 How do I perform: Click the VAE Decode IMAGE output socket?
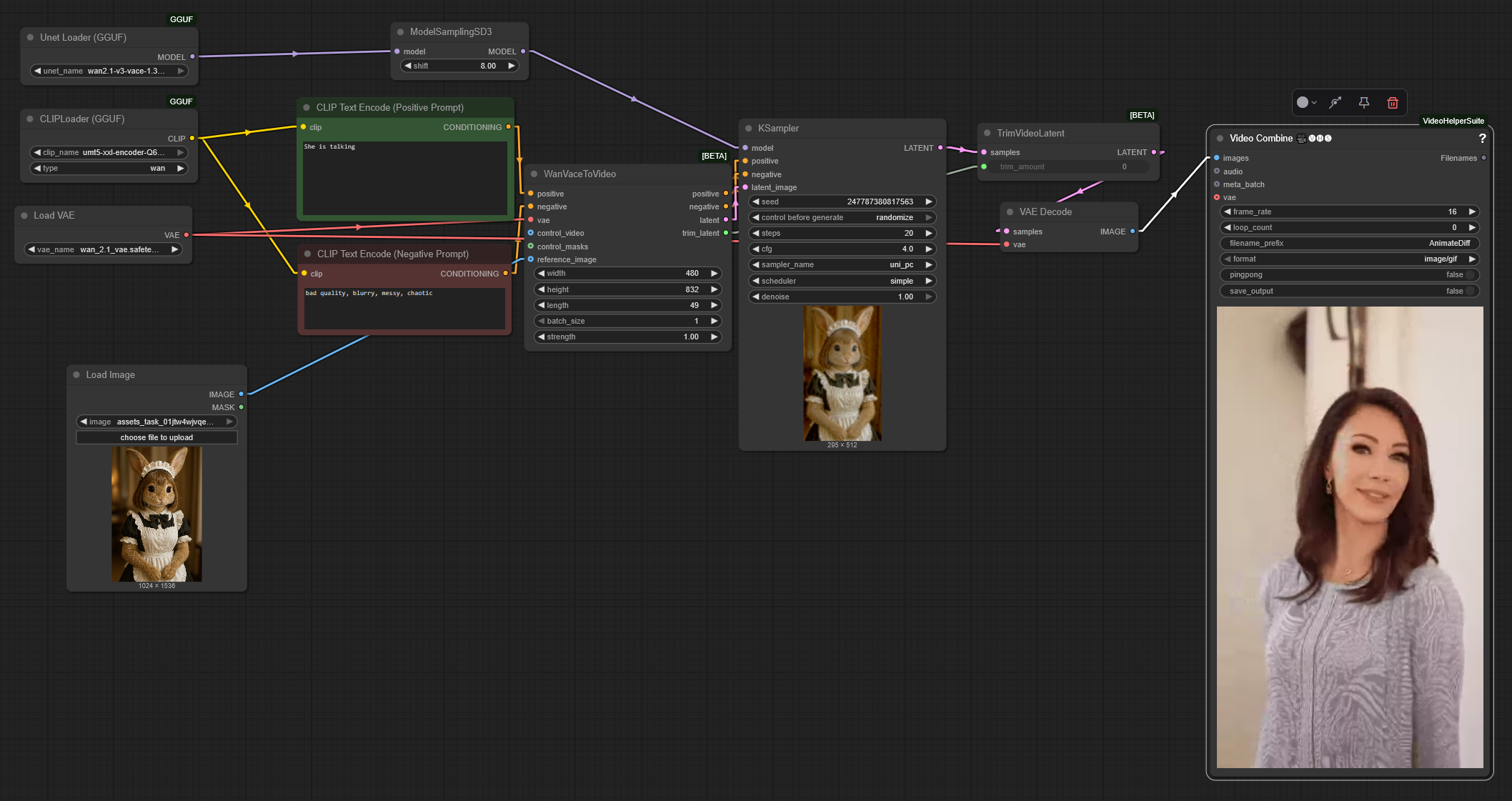tap(1133, 232)
